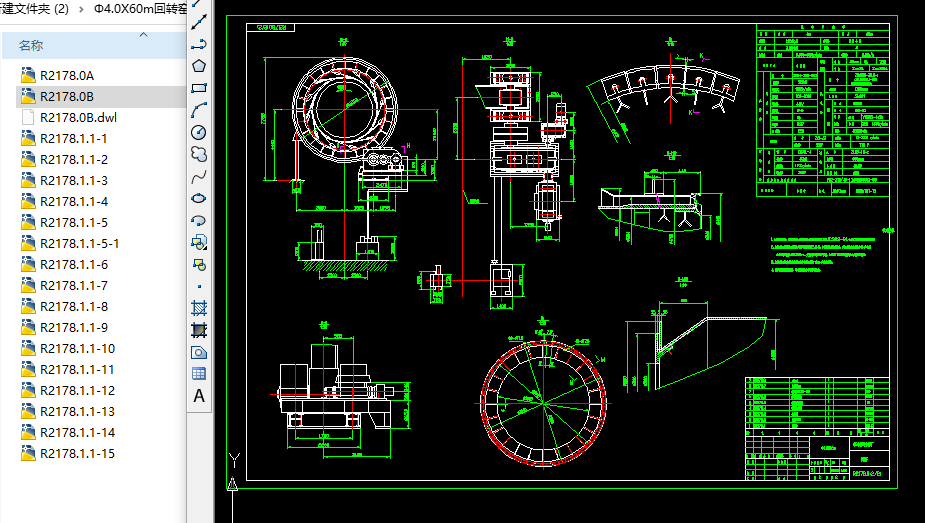Click the Table tool
This screenshot has width=925, height=523.
[x=199, y=374]
